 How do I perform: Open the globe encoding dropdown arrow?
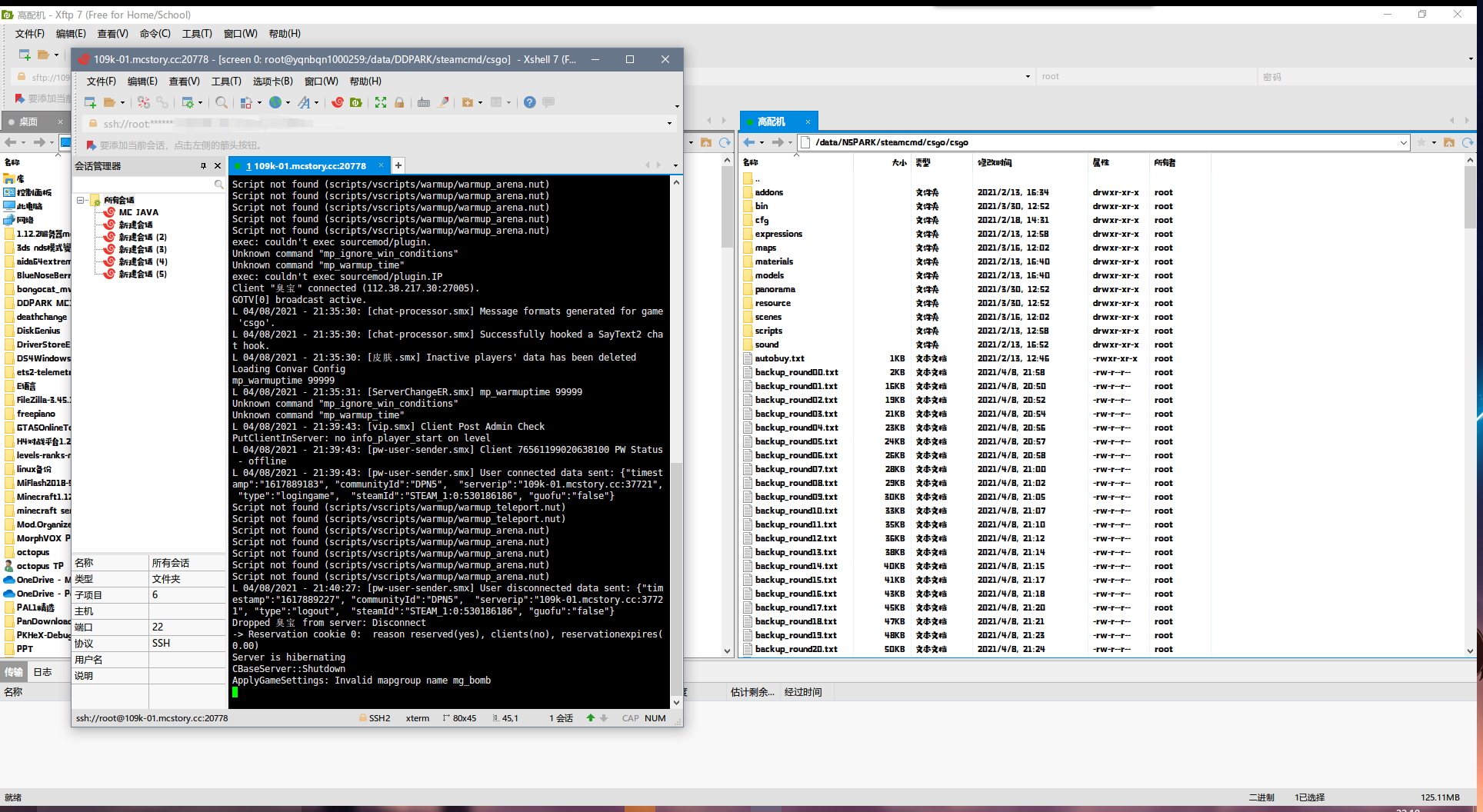[288, 103]
